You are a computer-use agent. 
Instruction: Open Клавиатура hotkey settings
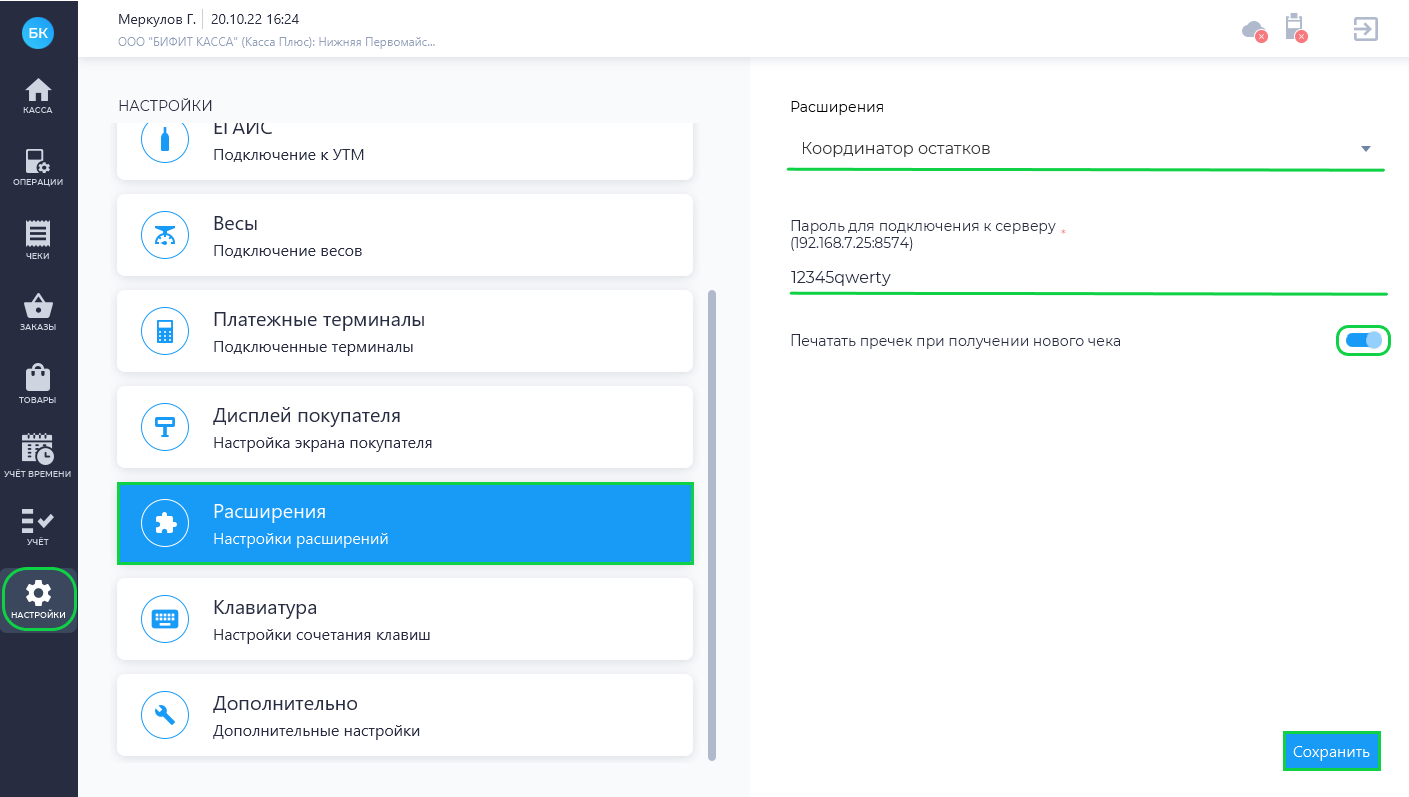coord(405,619)
